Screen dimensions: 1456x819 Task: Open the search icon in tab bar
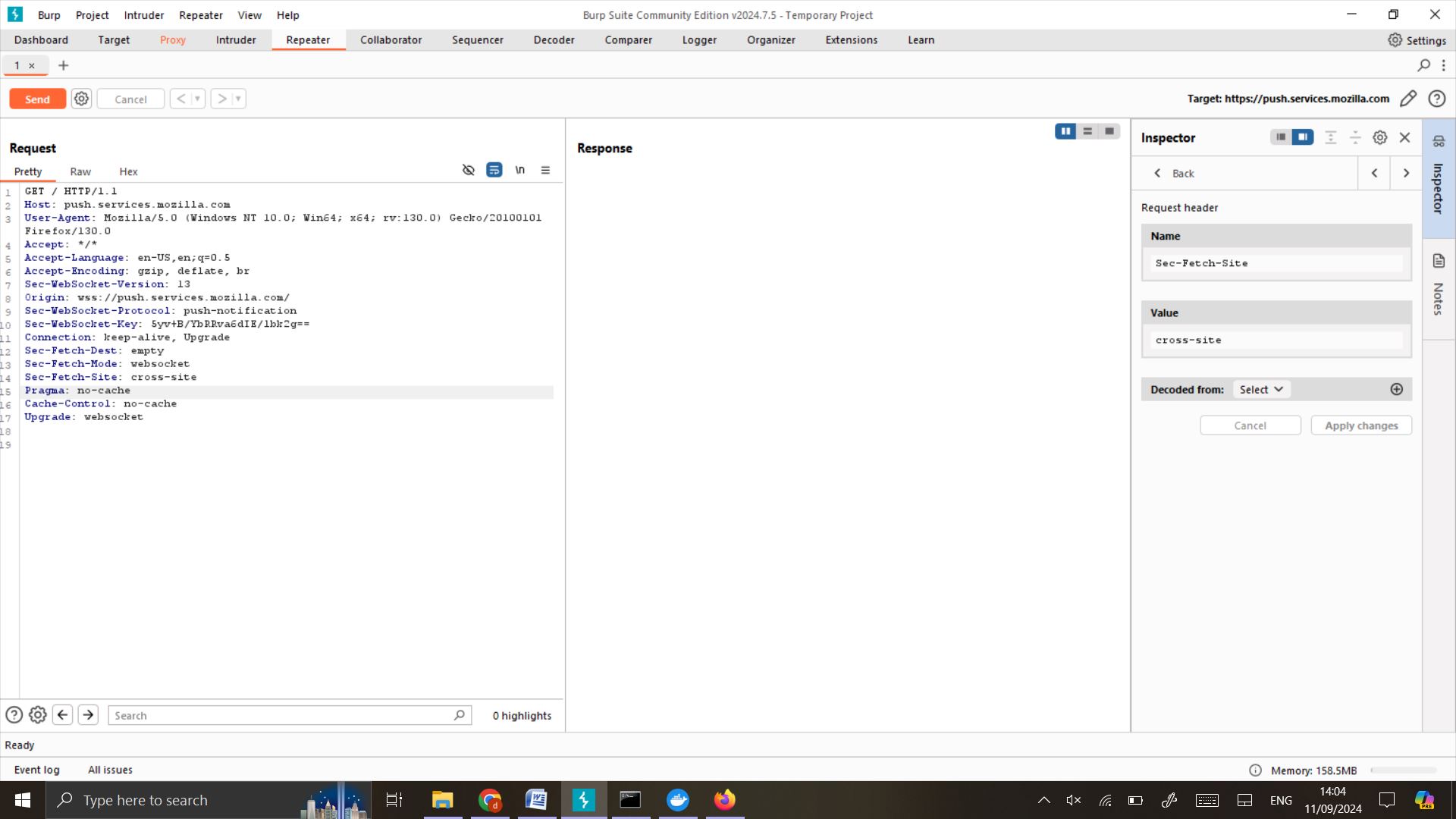click(x=1424, y=65)
